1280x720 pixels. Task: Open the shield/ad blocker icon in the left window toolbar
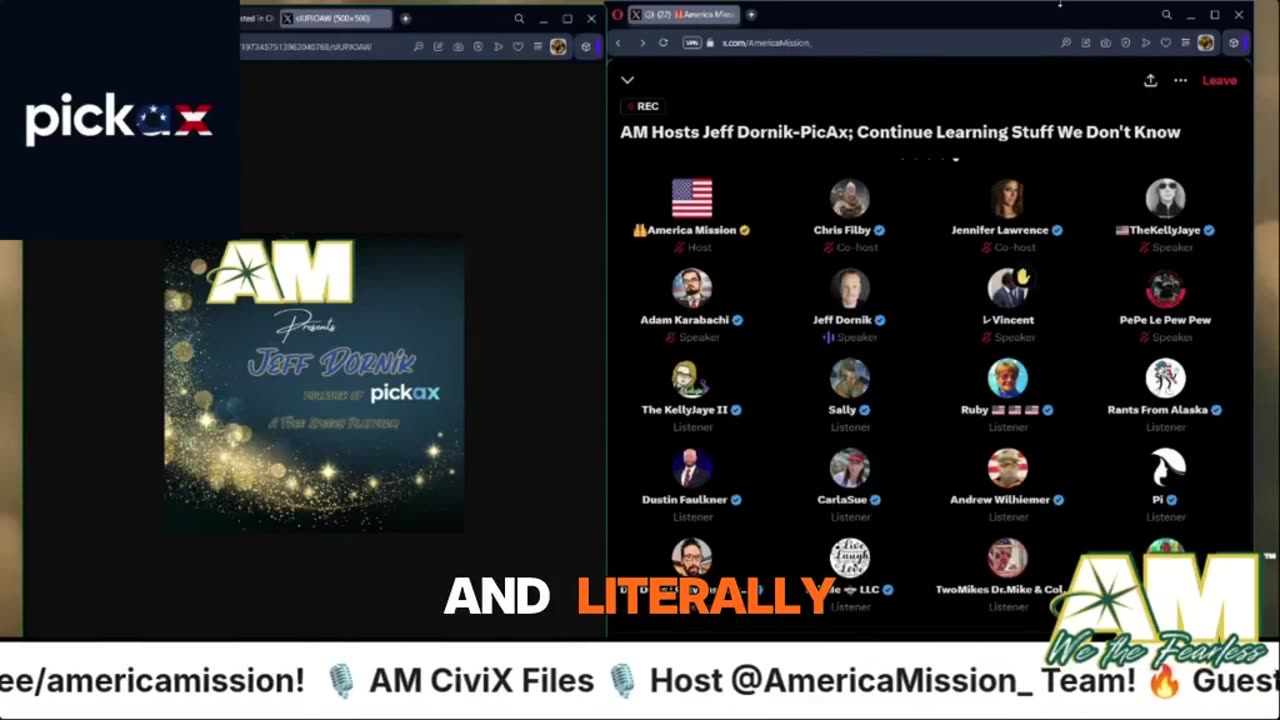pyautogui.click(x=478, y=46)
